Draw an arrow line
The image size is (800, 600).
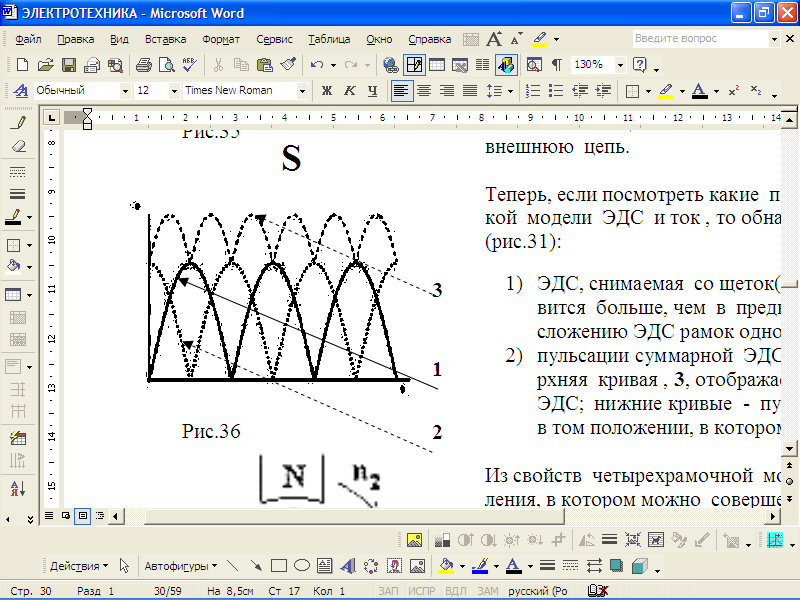(x=256, y=566)
